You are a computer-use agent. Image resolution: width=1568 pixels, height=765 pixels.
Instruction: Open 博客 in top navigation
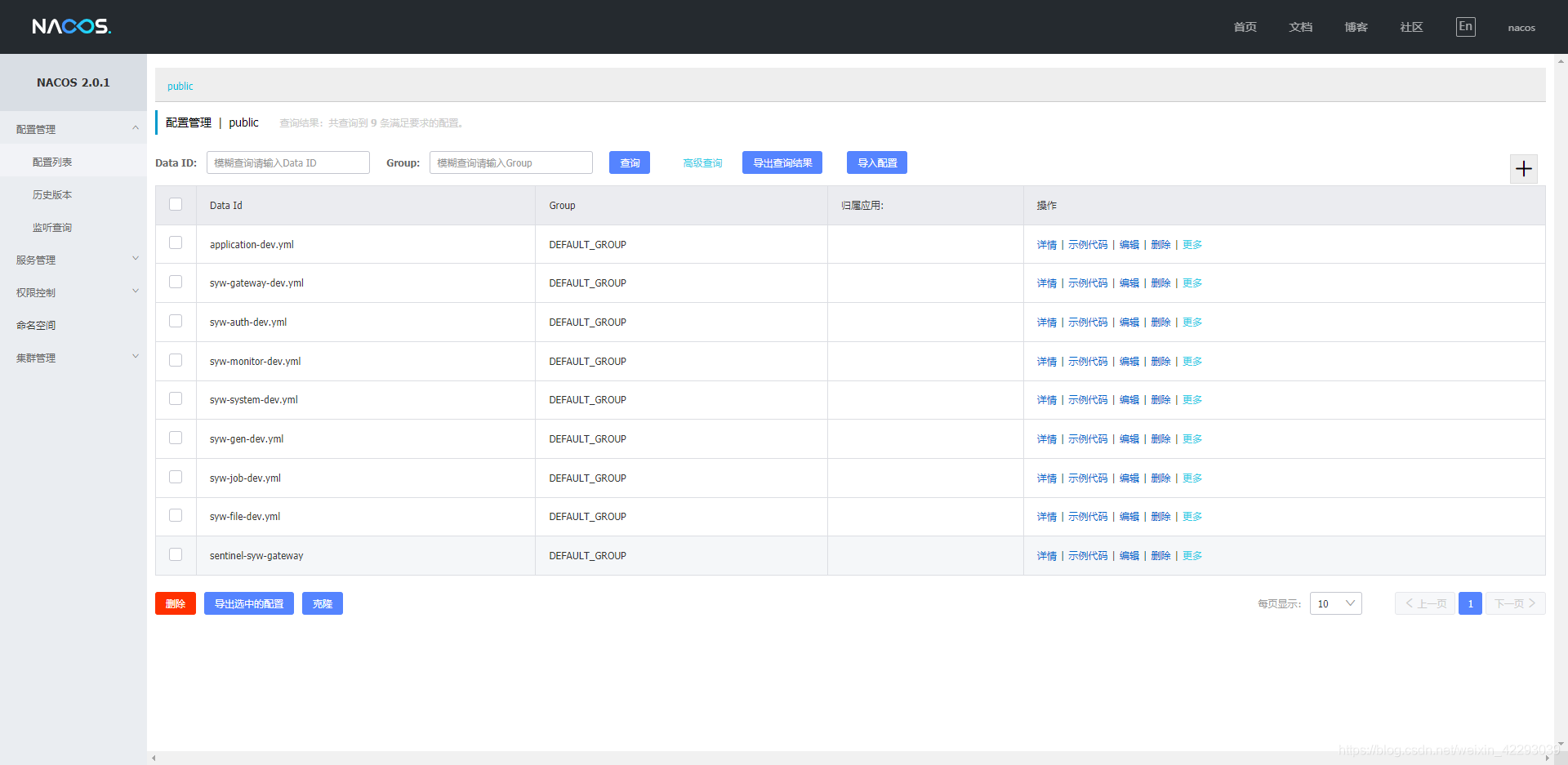1356,27
